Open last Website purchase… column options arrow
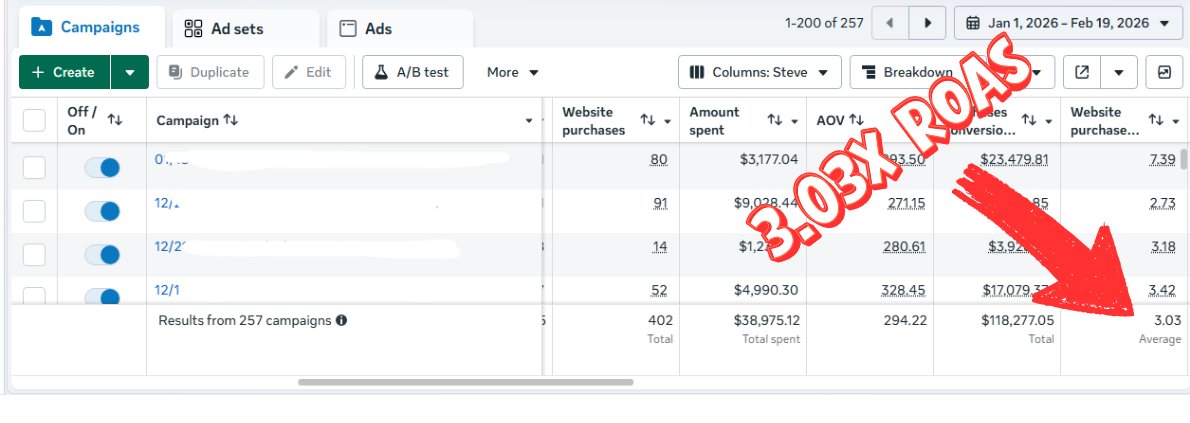This screenshot has width=1190, height=423. click(x=1176, y=121)
